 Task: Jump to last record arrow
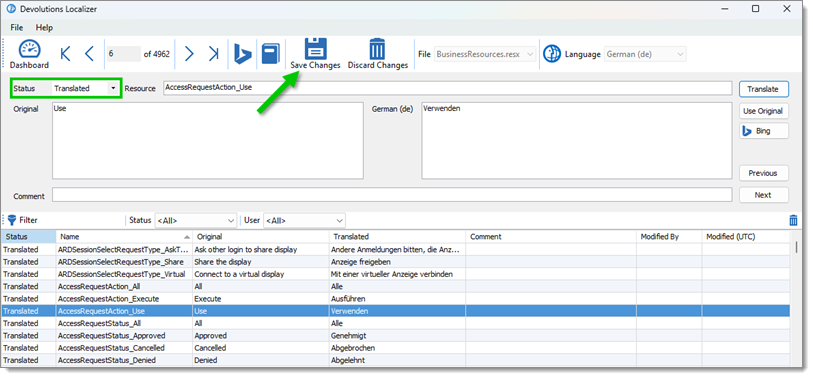coord(213,53)
